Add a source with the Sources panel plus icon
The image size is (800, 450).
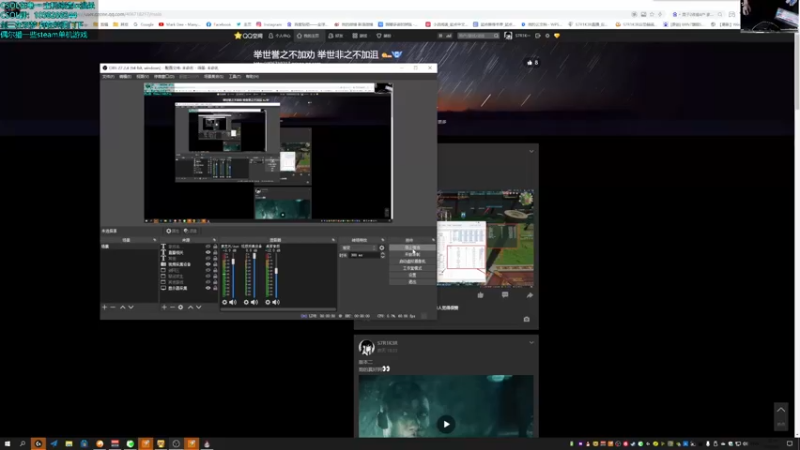point(164,307)
